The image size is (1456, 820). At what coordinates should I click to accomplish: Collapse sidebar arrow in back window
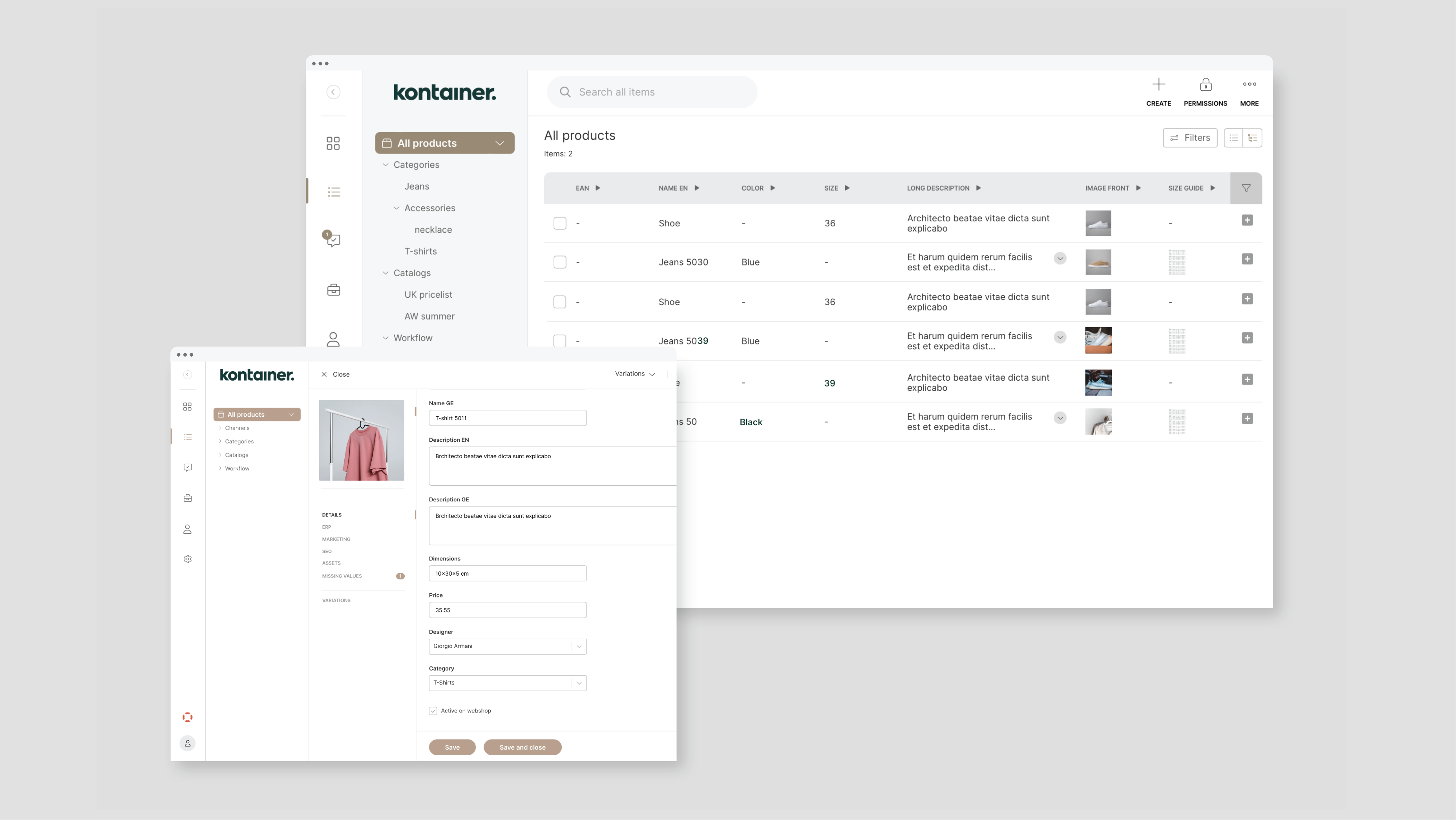[x=333, y=92]
